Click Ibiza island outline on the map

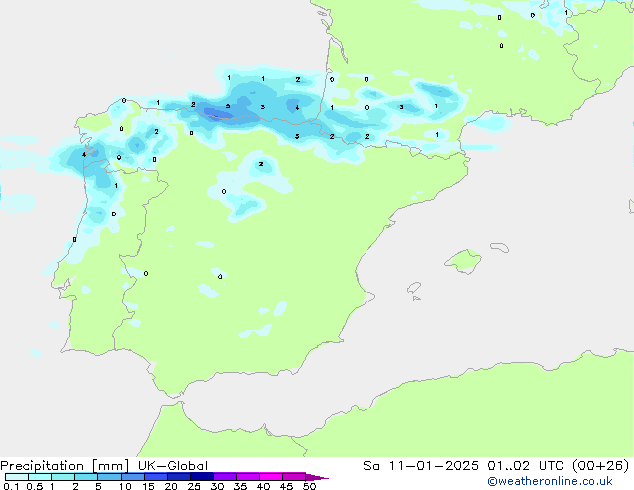tap(414, 288)
